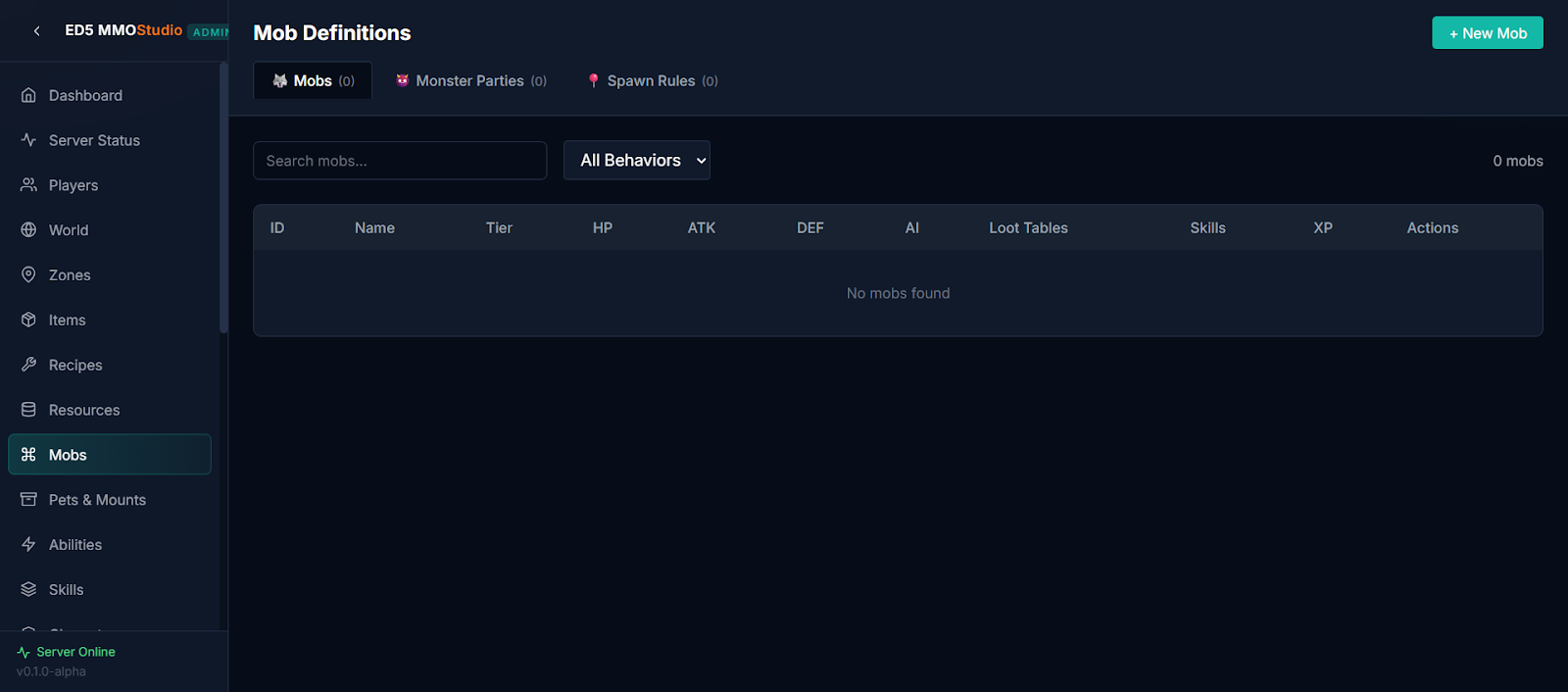Create a mob with New Mob button
This screenshot has width=1568, height=692.
coord(1488,32)
